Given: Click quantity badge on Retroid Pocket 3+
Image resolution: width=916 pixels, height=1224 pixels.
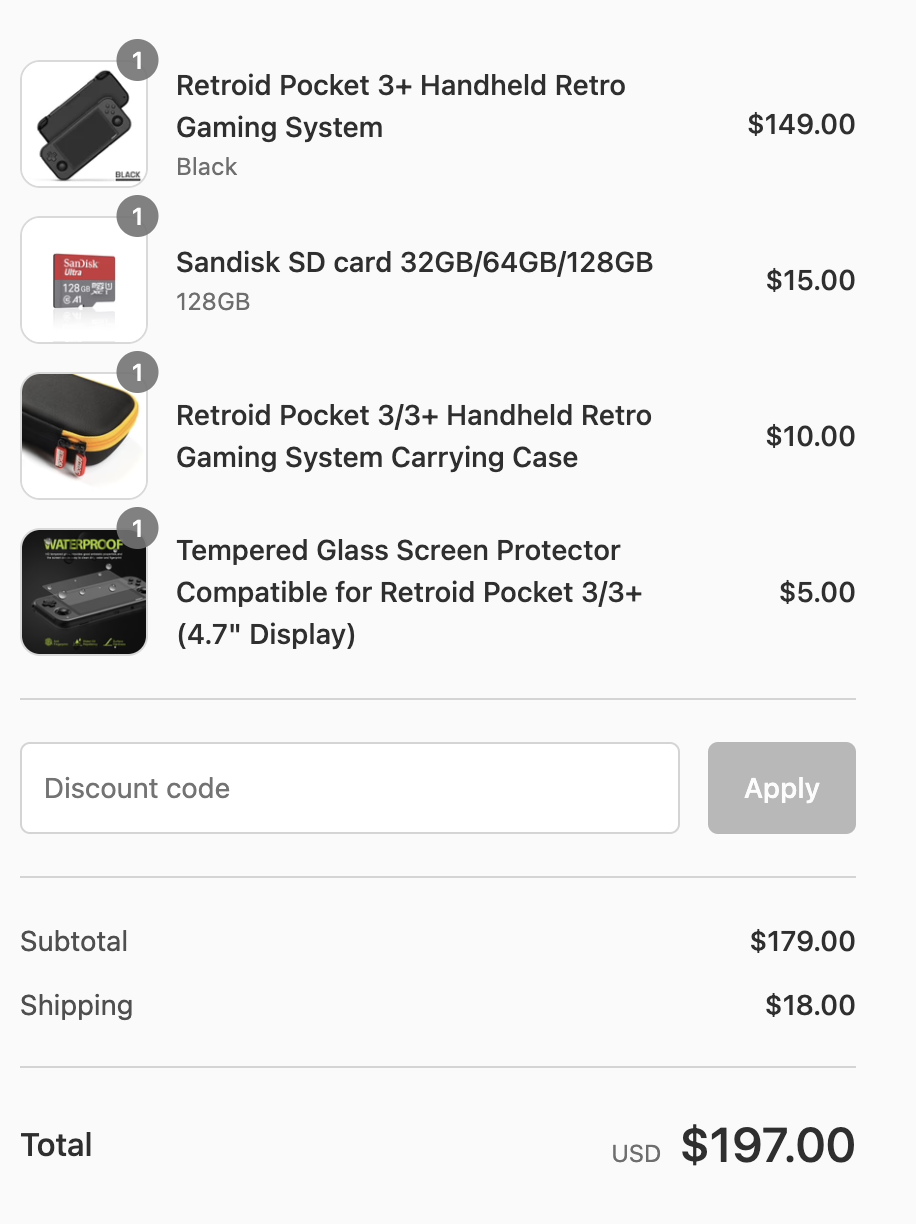Looking at the screenshot, I should click(x=138, y=61).
